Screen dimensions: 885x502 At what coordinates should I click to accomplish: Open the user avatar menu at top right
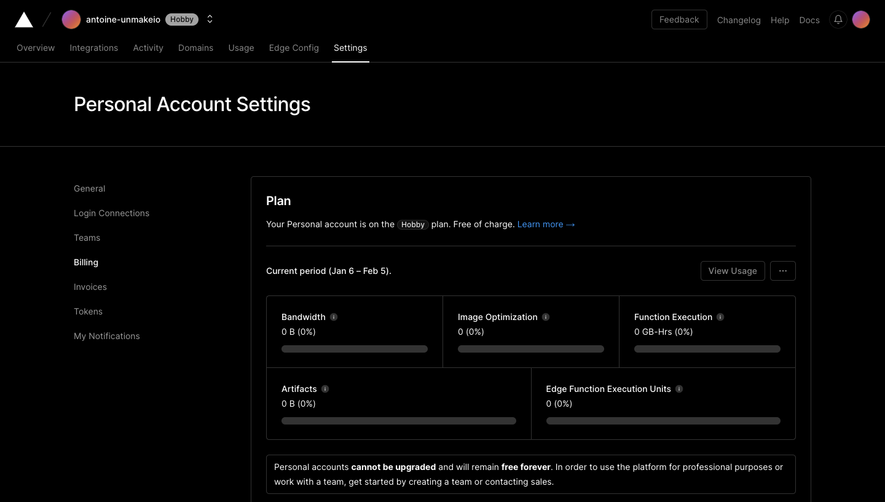861,19
